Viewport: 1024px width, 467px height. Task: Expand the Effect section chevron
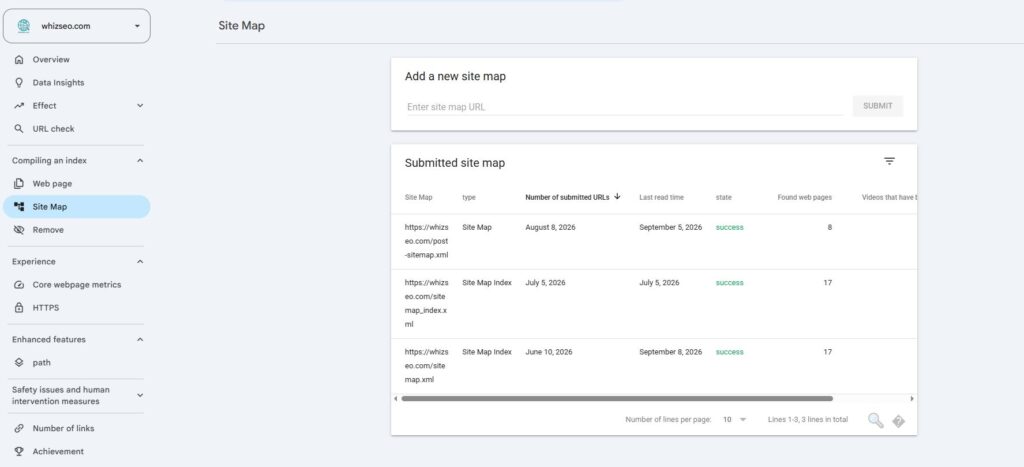(140, 106)
